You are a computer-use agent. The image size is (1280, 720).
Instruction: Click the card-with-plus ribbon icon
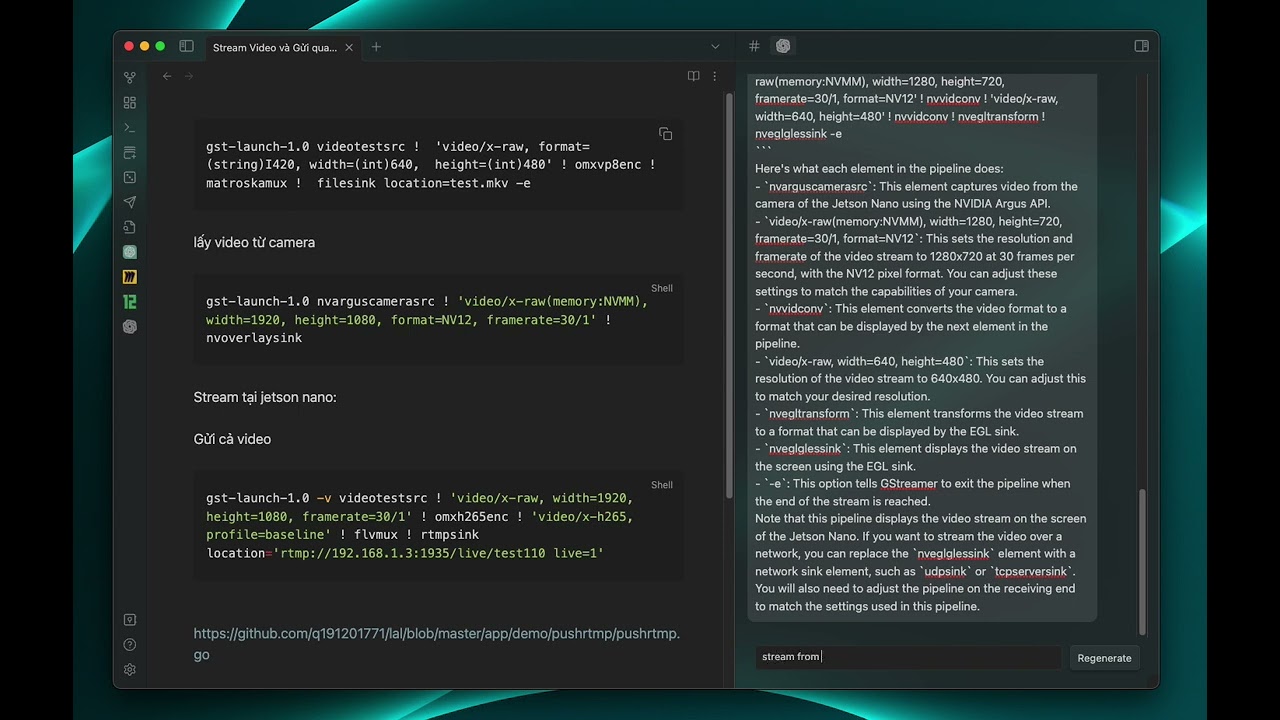point(129,153)
